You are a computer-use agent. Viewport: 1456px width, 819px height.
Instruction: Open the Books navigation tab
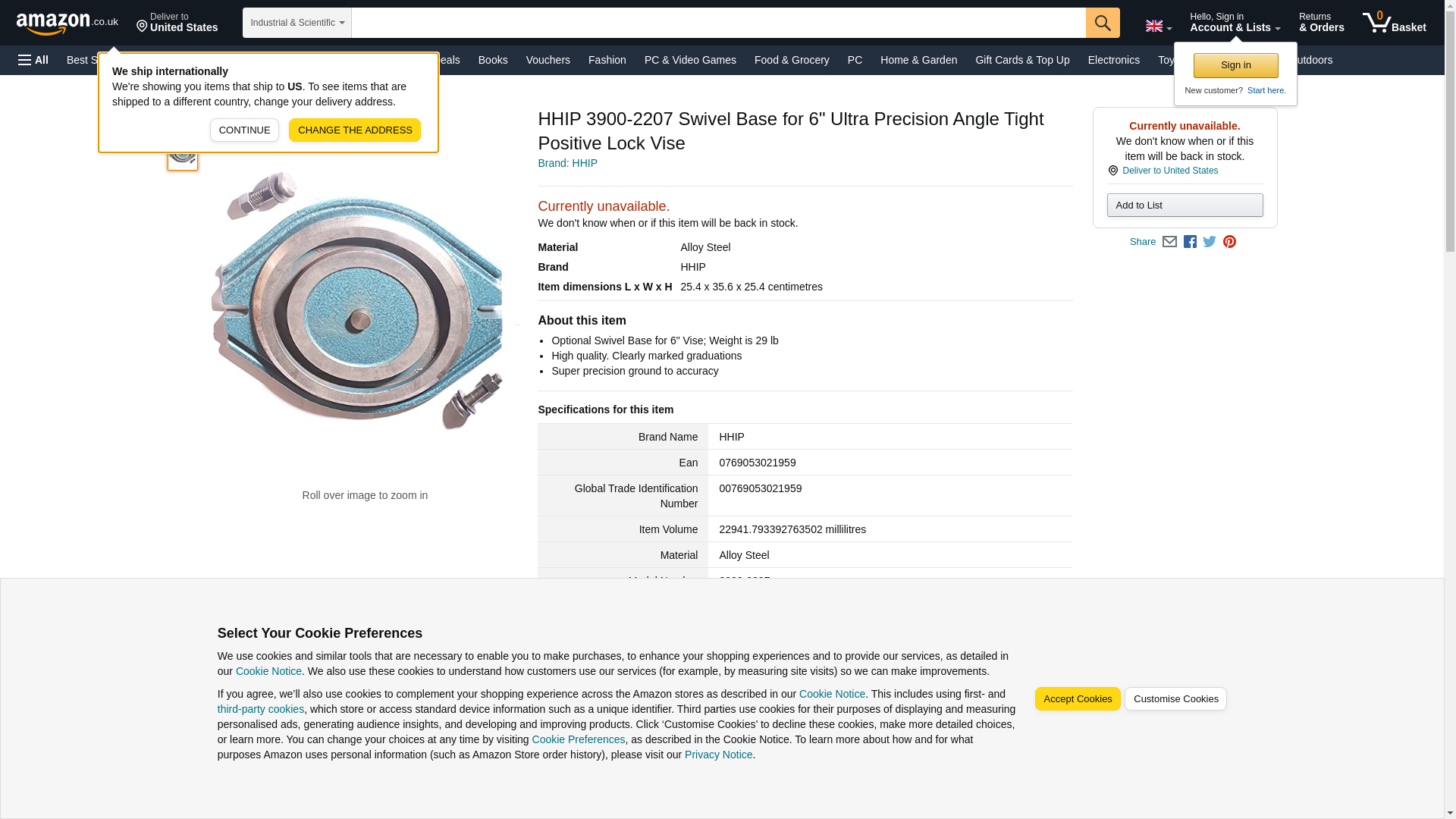pyautogui.click(x=493, y=60)
